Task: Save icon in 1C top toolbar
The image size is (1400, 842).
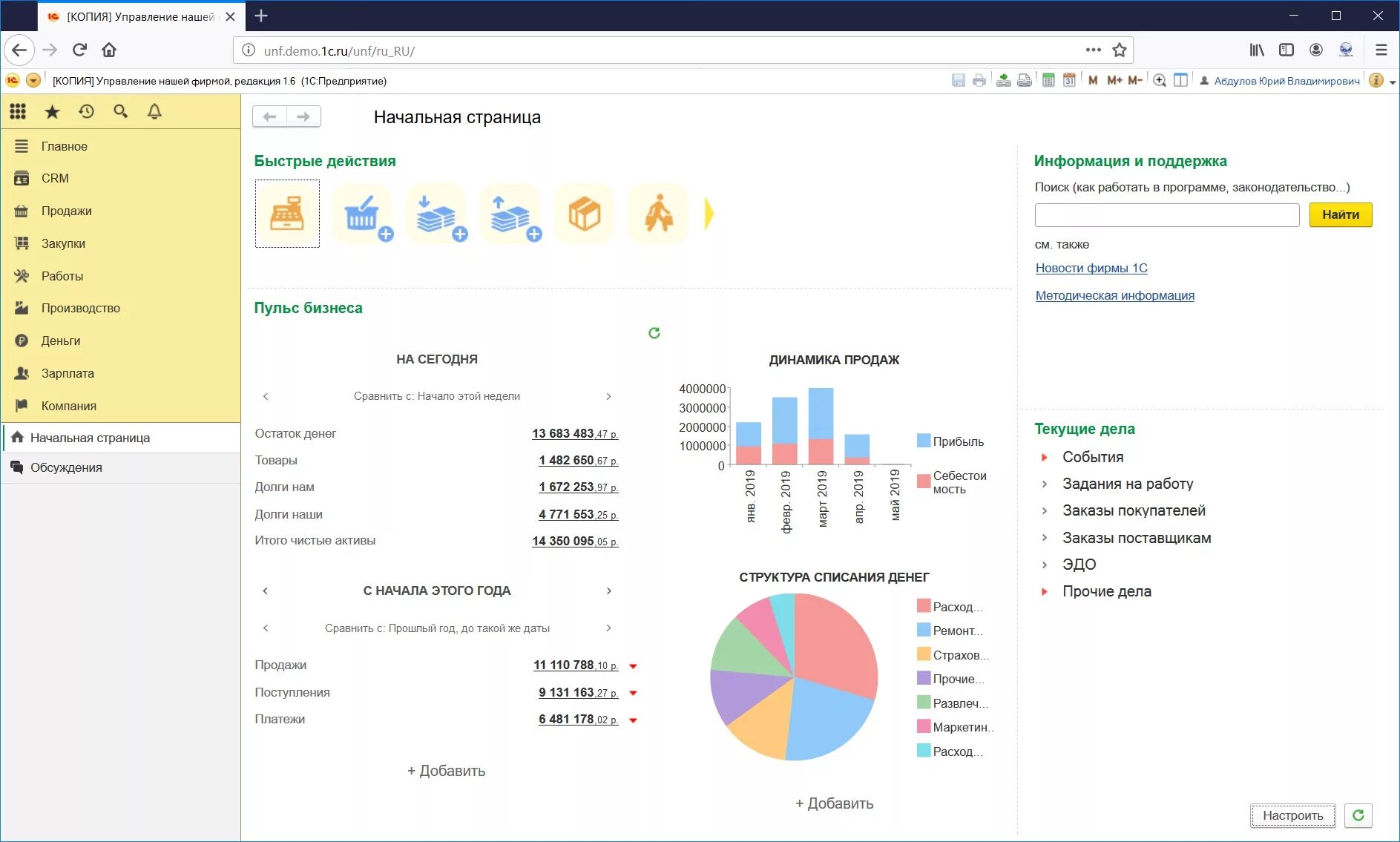Action: [959, 80]
